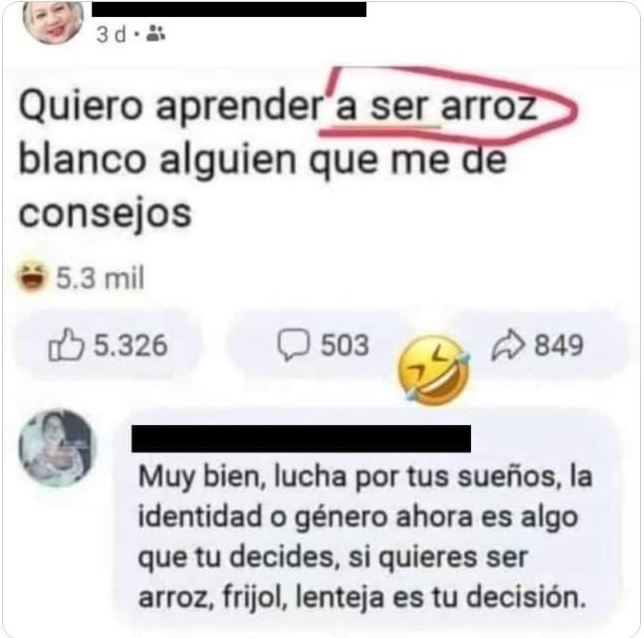Click the 5.3 mil reactions count
The image size is (644, 638).
point(100,278)
